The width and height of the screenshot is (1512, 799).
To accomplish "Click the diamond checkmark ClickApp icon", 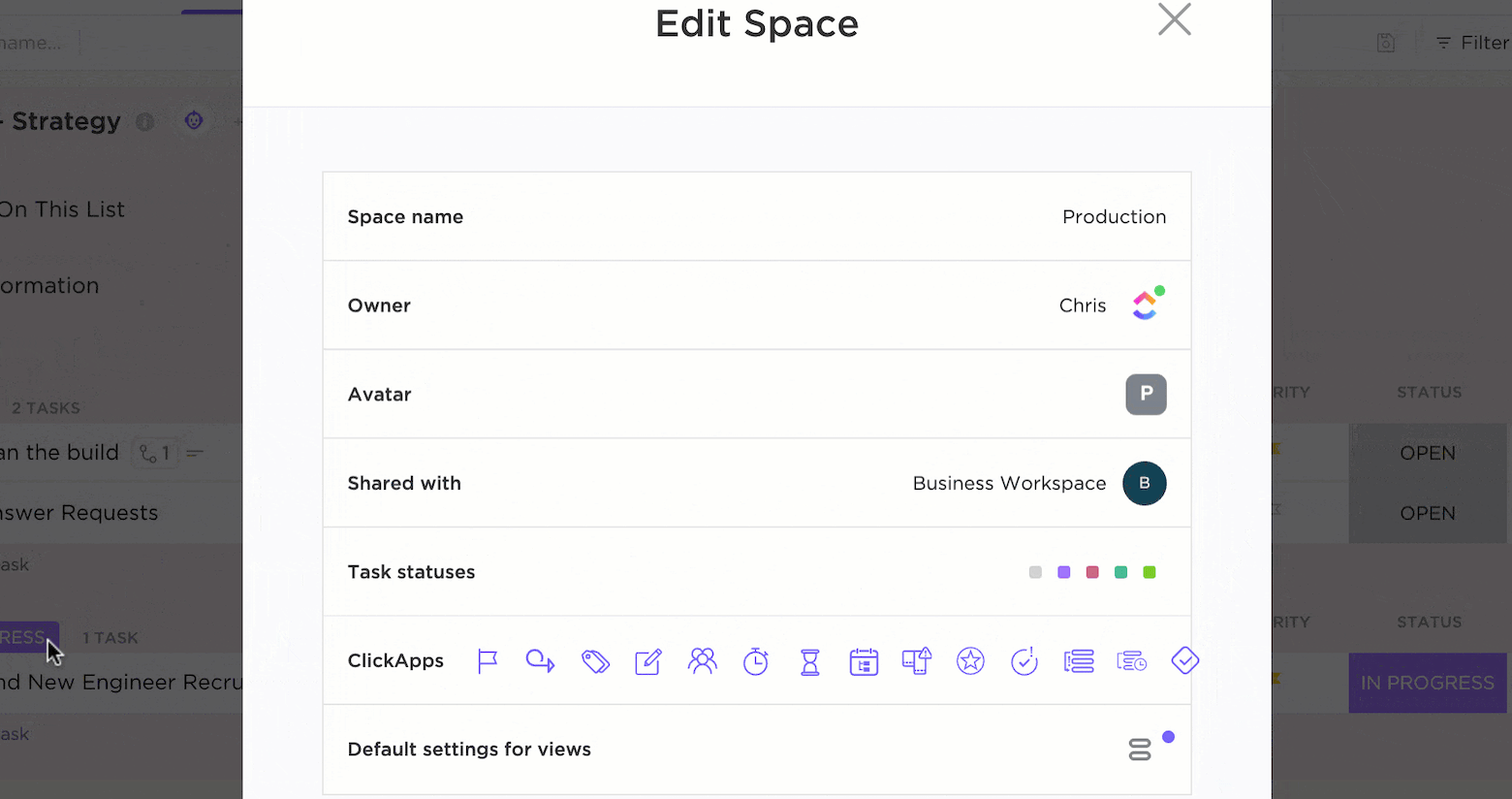I will coord(1185,661).
